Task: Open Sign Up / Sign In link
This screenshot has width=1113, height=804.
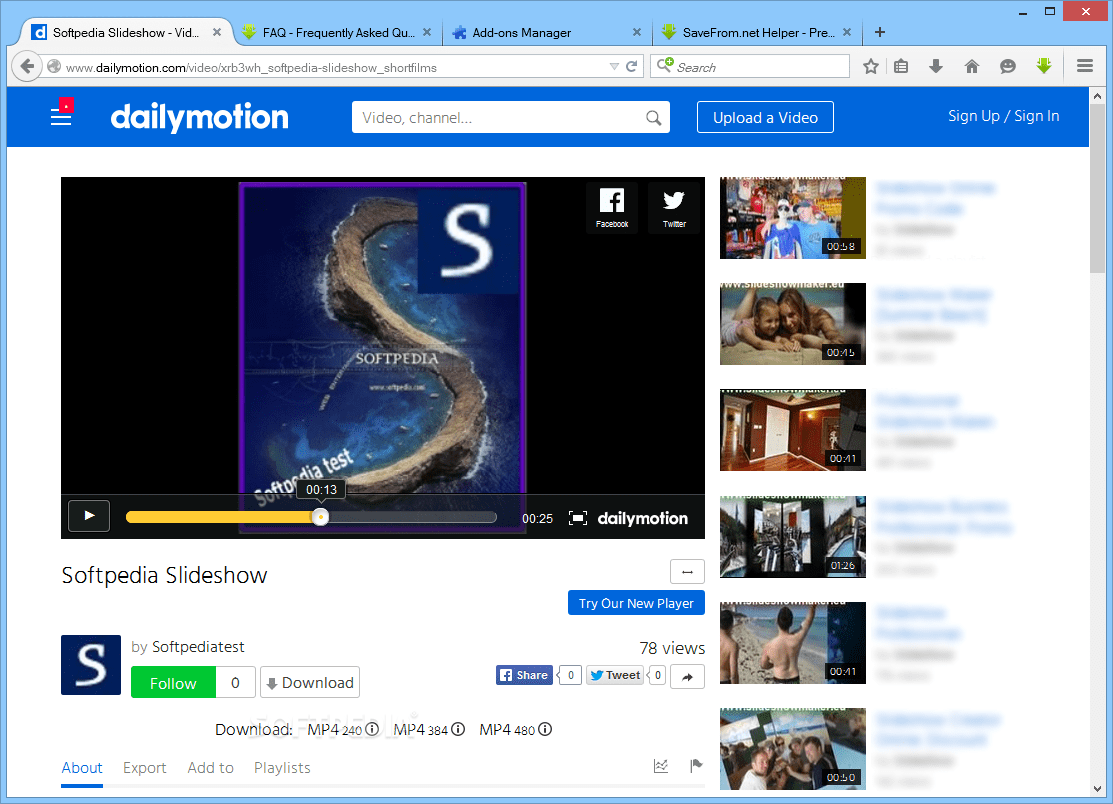Action: pos(1004,116)
